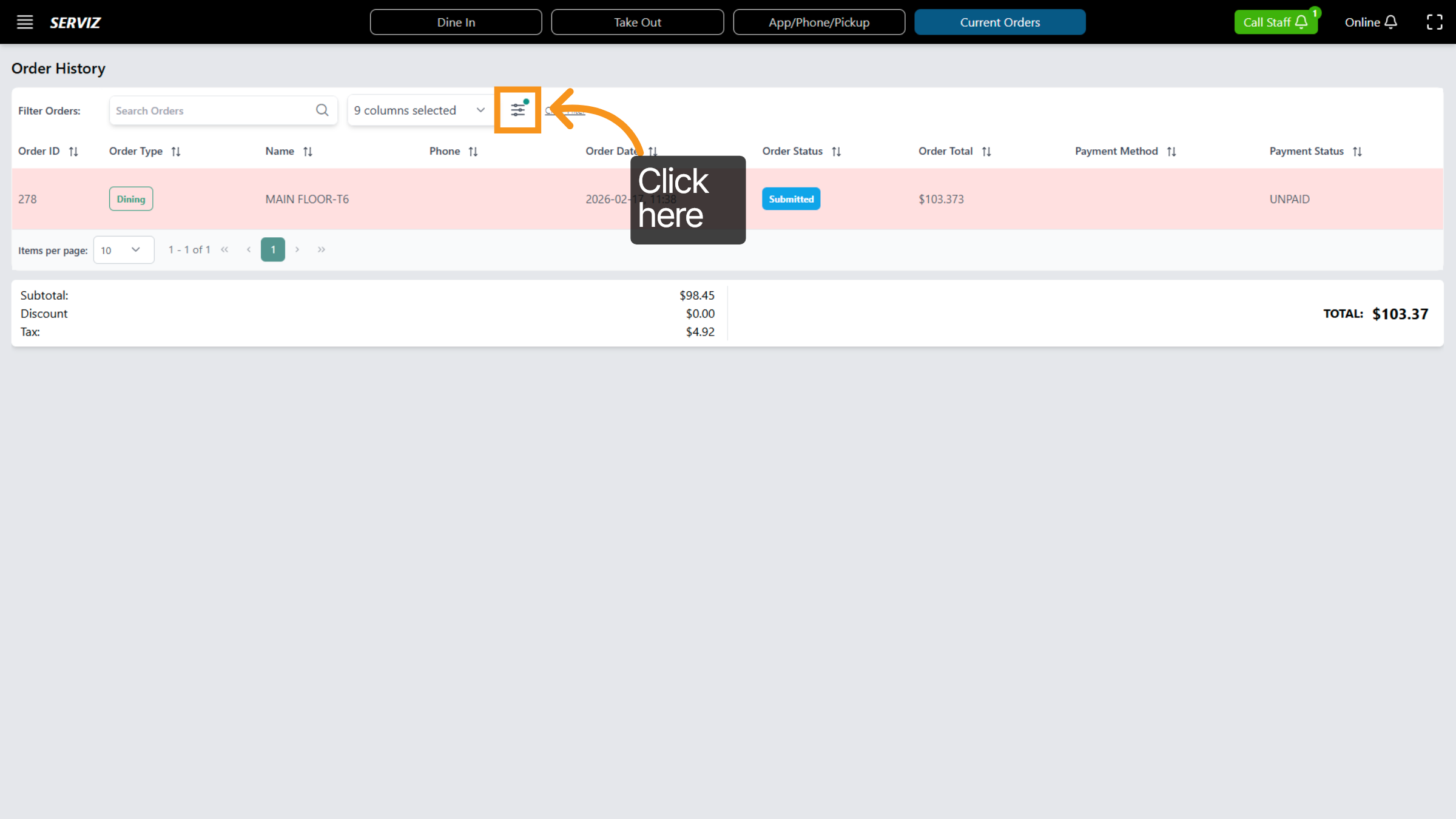The height and width of the screenshot is (819, 1456).
Task: Click the Submitted status badge on order 278
Action: pyautogui.click(x=790, y=198)
